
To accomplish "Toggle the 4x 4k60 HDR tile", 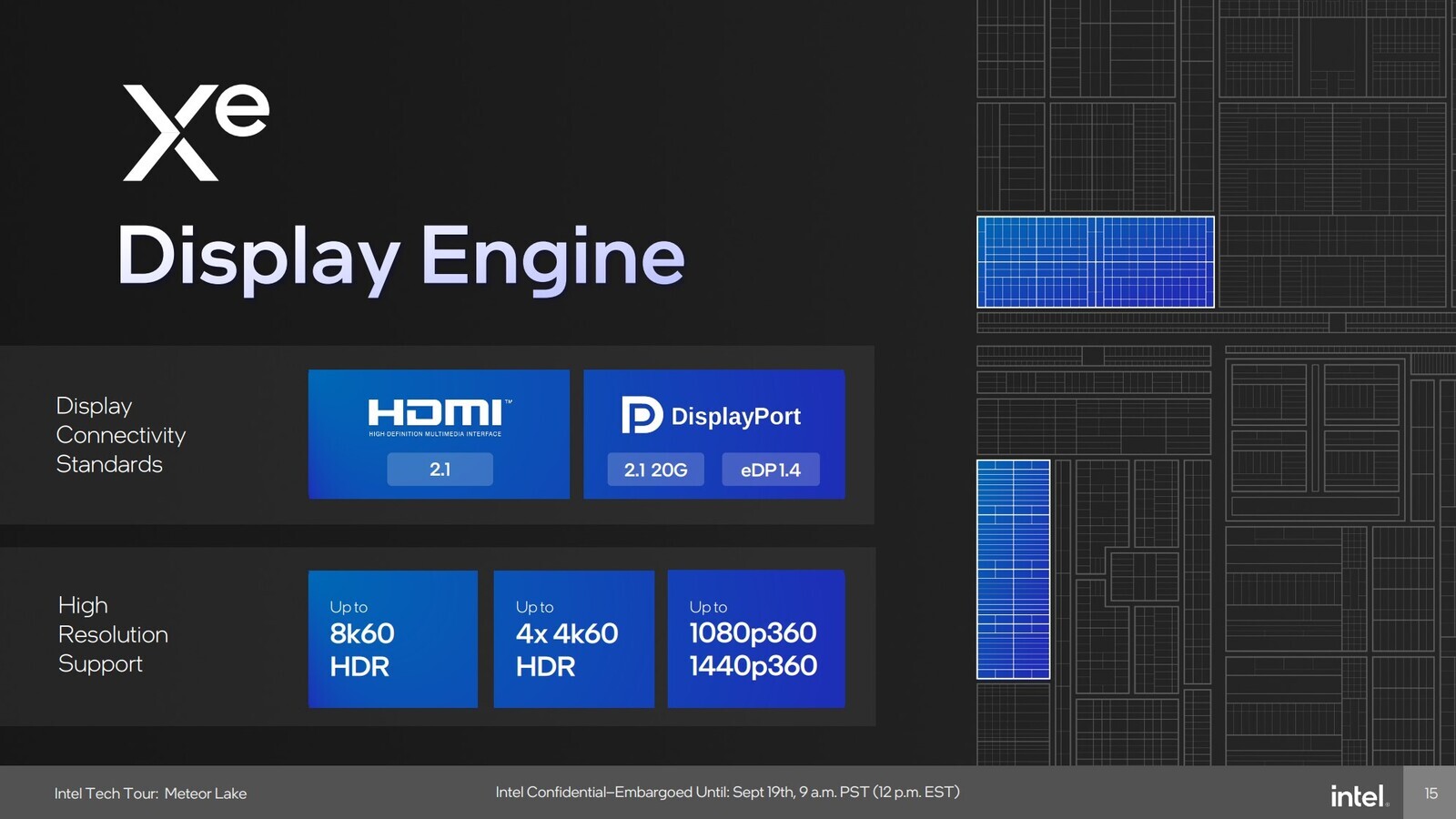I will (x=573, y=638).
